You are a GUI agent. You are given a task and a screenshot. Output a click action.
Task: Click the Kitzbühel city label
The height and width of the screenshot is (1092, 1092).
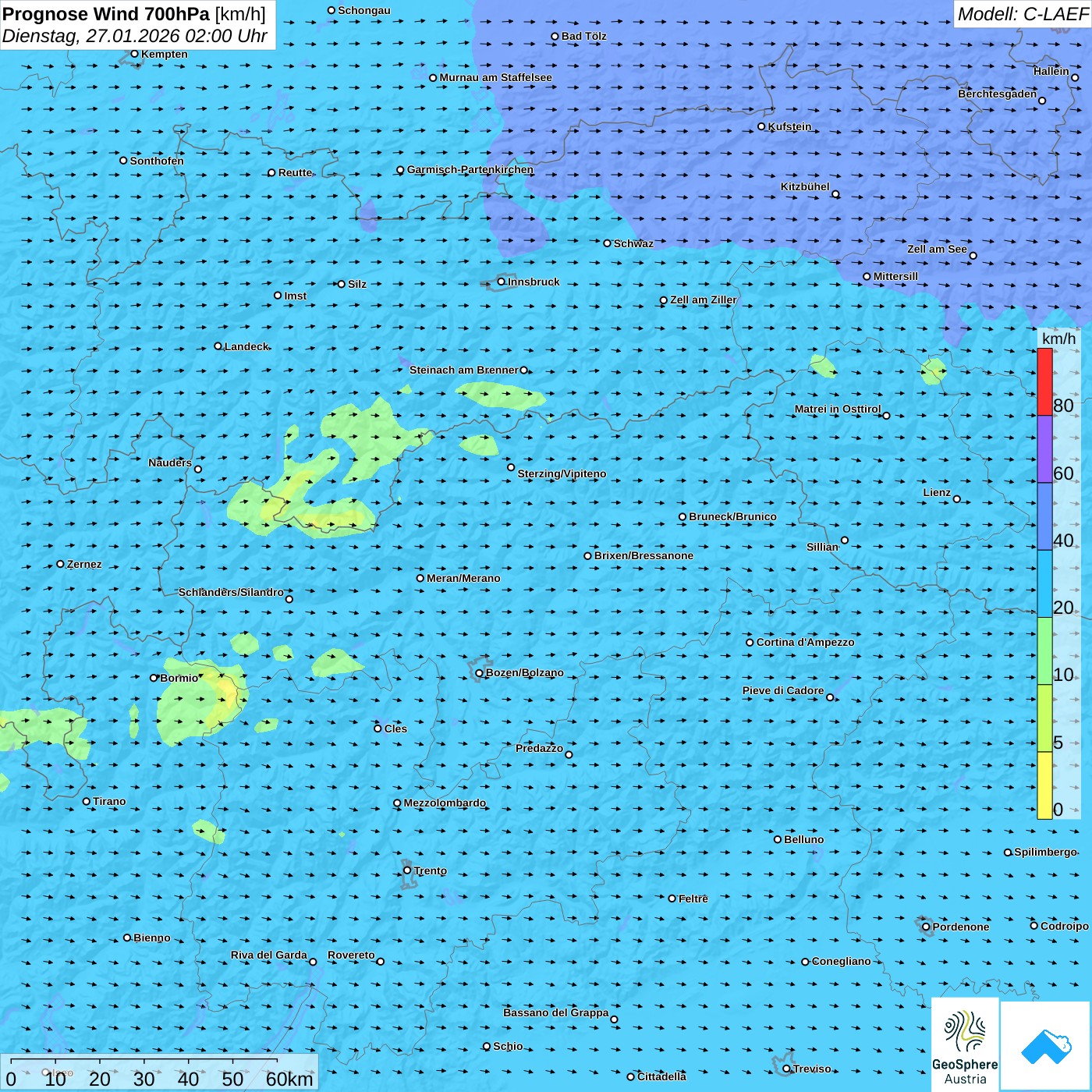coord(805,186)
